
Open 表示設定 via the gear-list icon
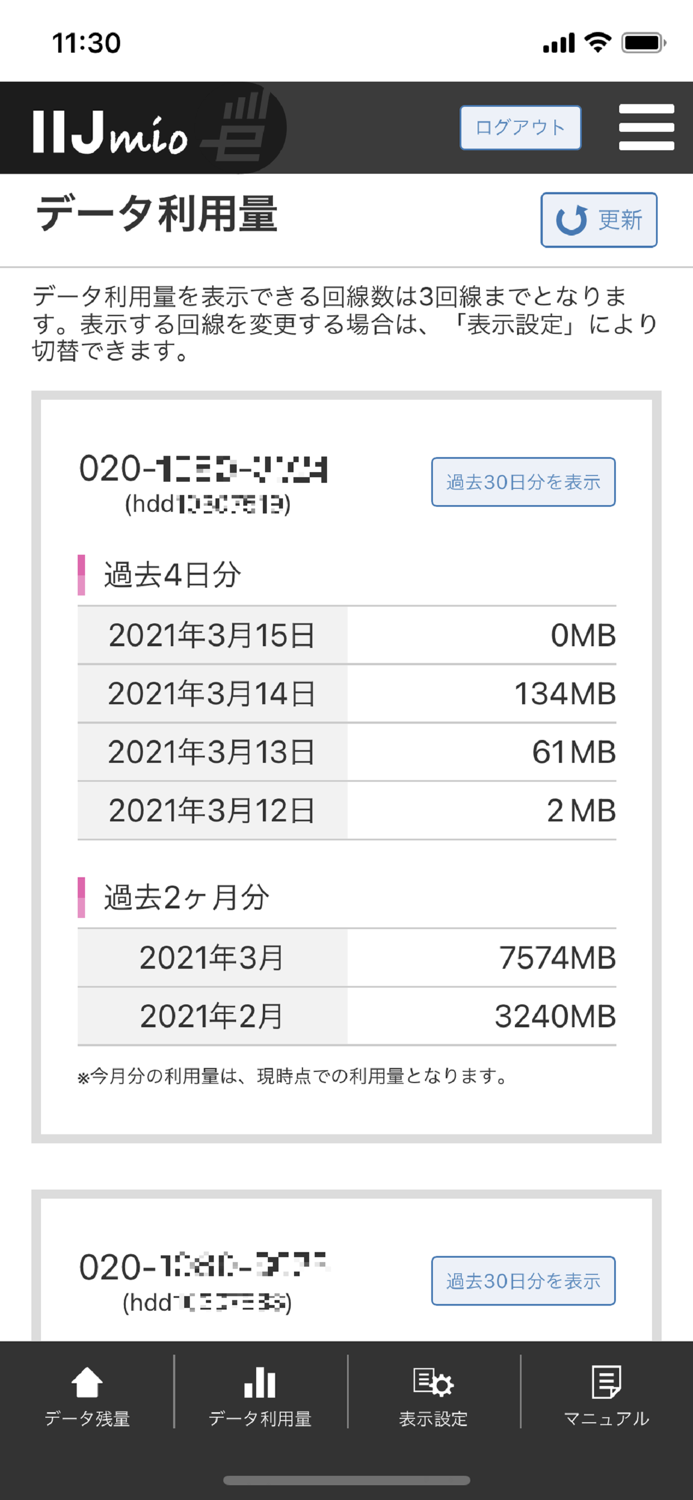click(x=433, y=1390)
